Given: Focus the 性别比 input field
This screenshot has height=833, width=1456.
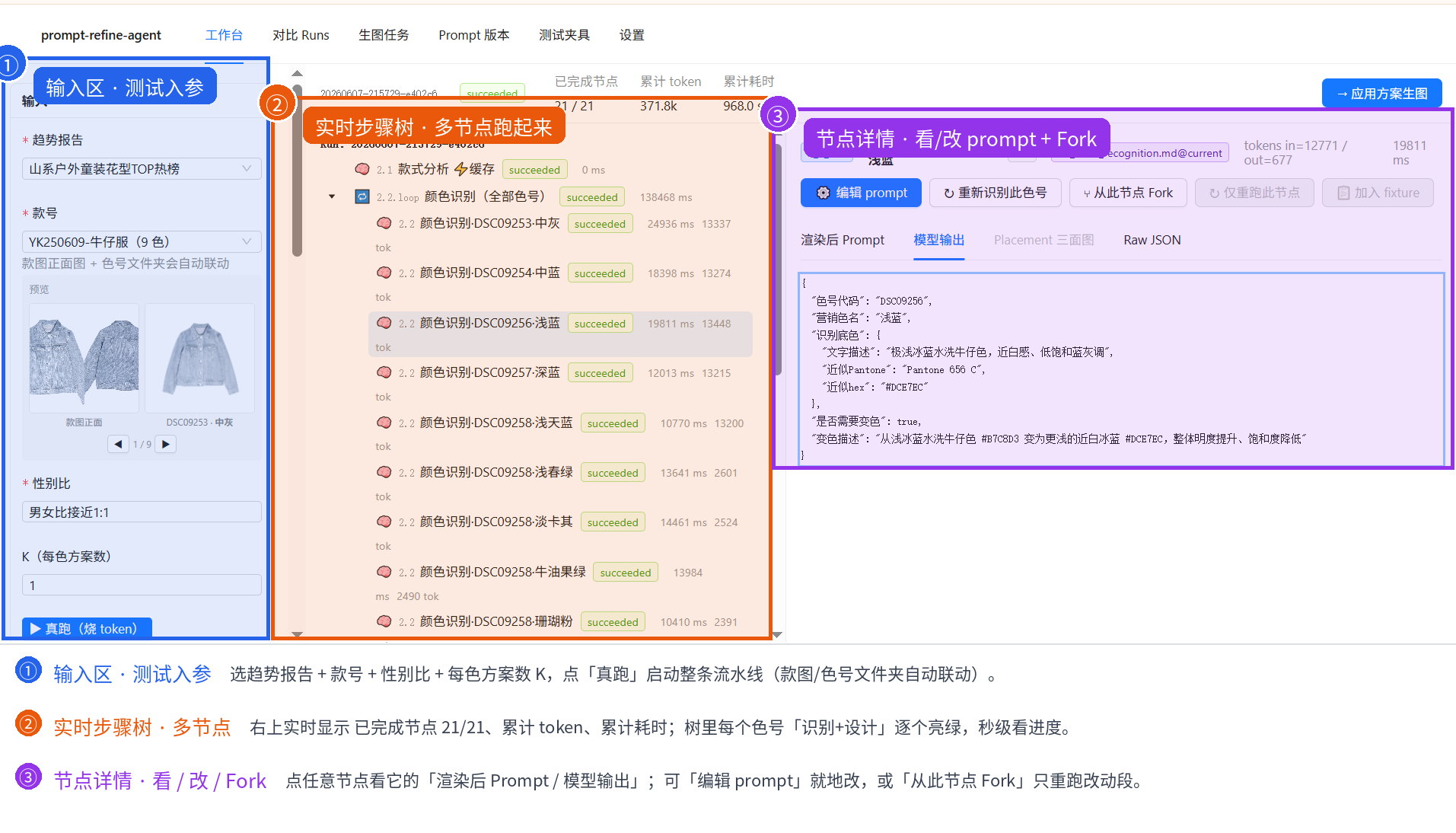Looking at the screenshot, I should point(142,512).
